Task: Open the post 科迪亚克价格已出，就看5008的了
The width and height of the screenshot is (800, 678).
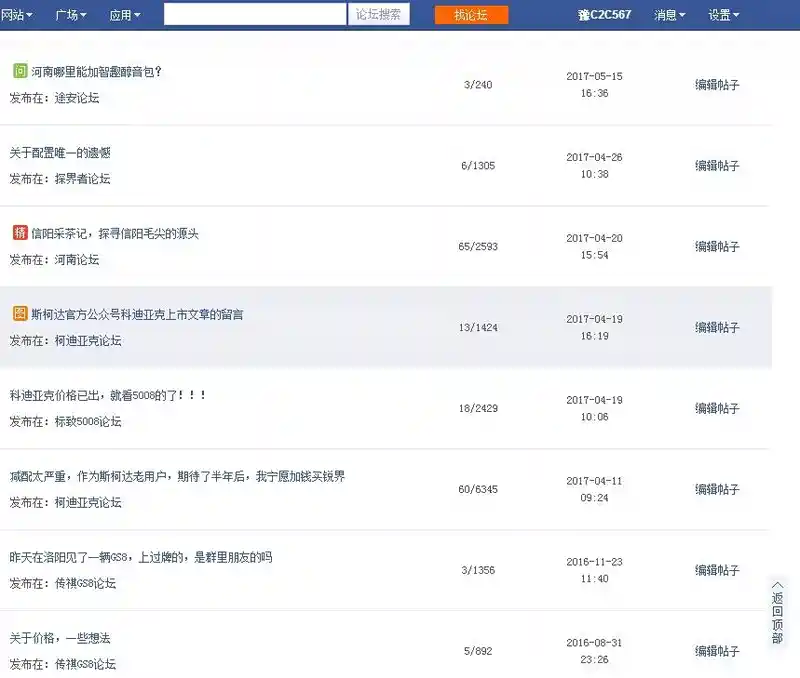Action: [x=108, y=396]
